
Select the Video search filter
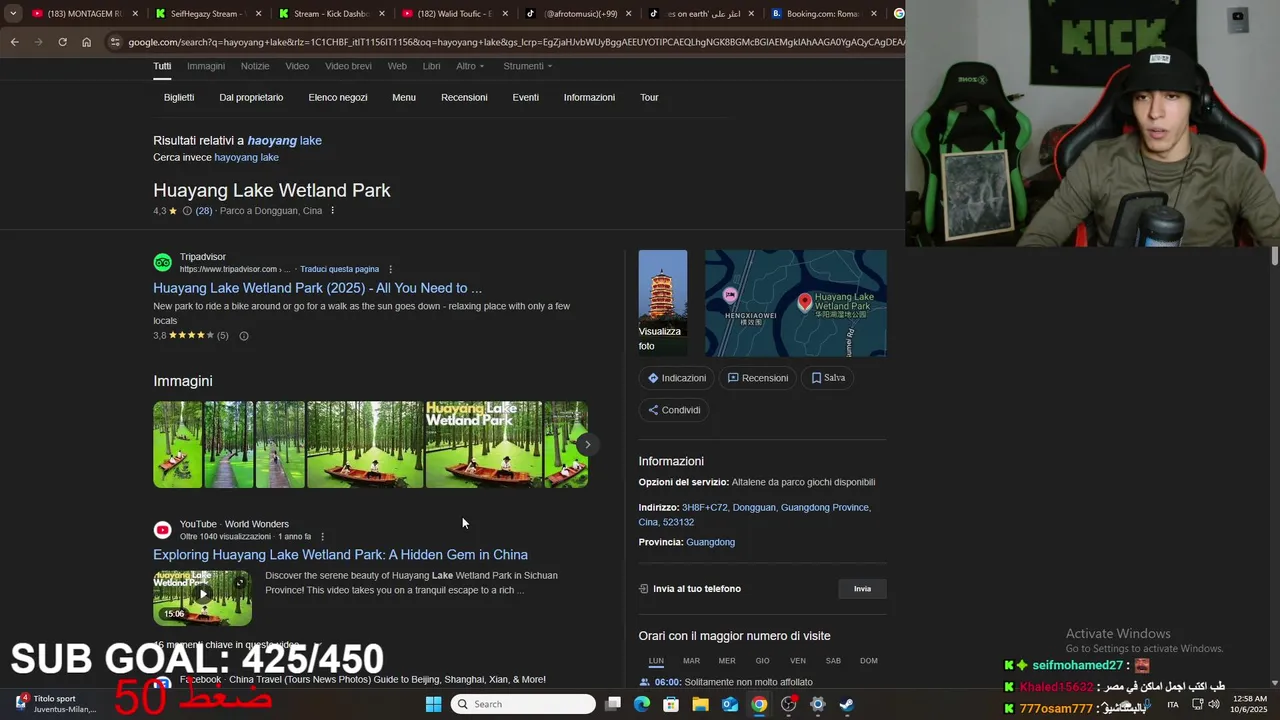tap(297, 66)
